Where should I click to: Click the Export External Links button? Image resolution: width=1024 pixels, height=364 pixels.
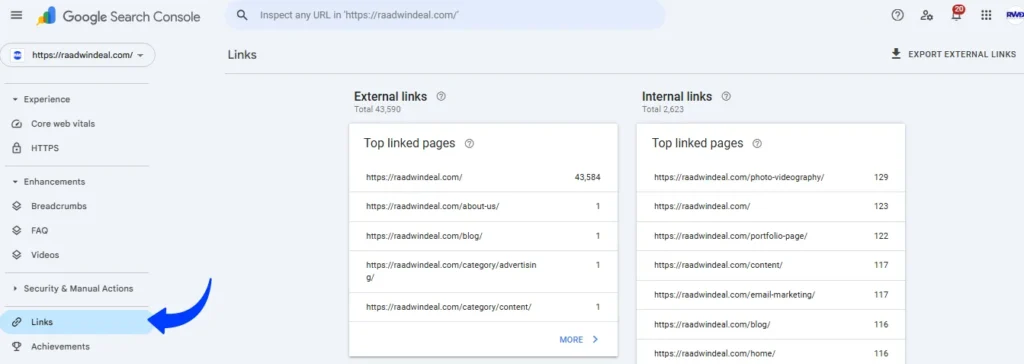pyautogui.click(x=953, y=54)
